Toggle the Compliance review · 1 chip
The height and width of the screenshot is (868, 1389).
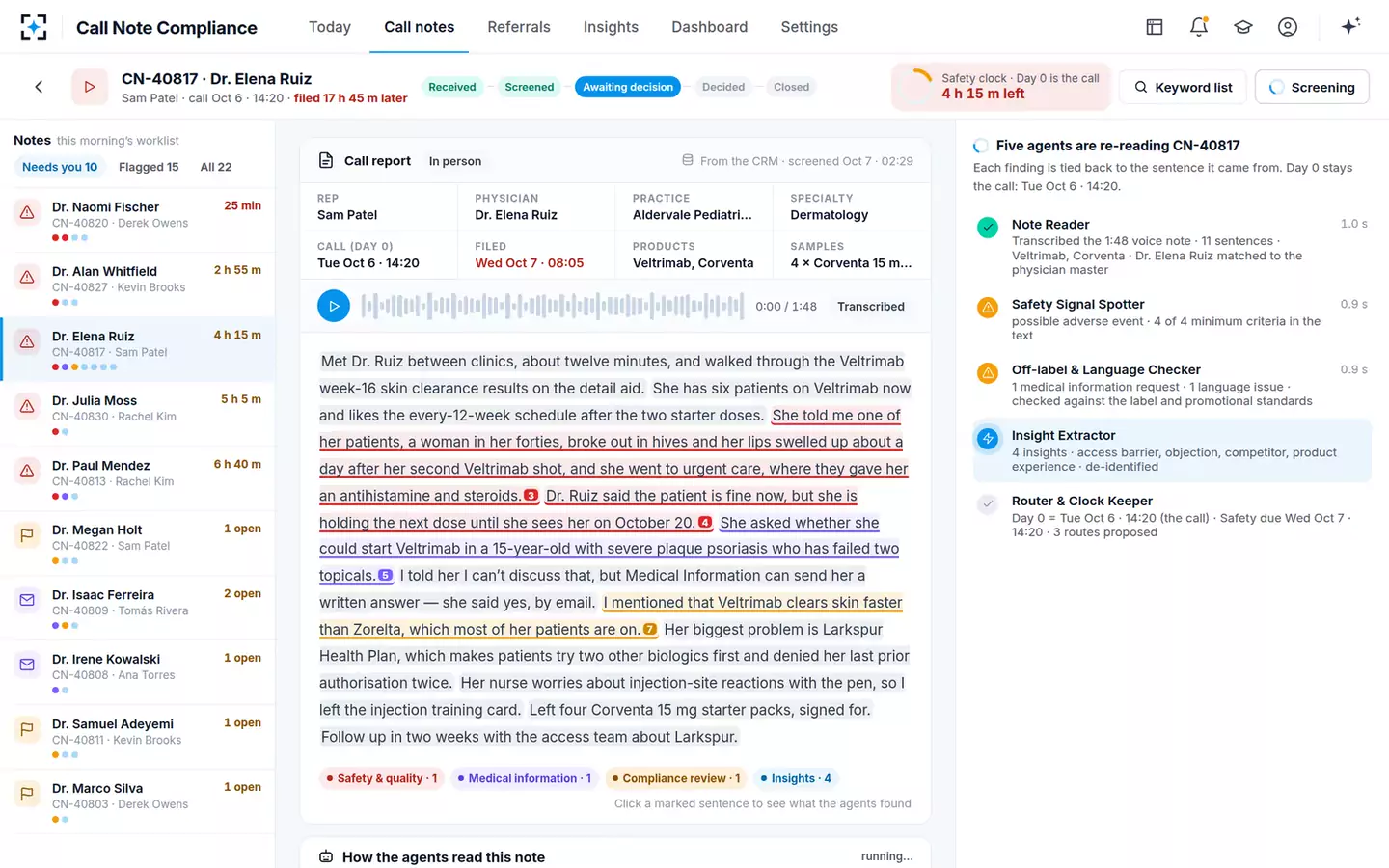pos(676,778)
